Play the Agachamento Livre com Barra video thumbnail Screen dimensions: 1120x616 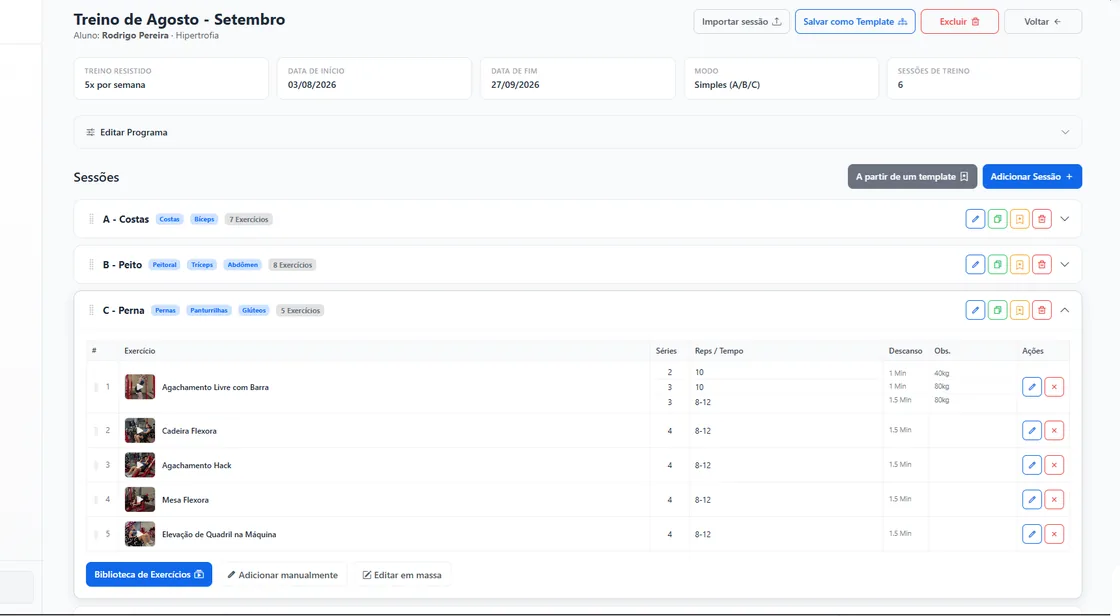click(x=140, y=387)
